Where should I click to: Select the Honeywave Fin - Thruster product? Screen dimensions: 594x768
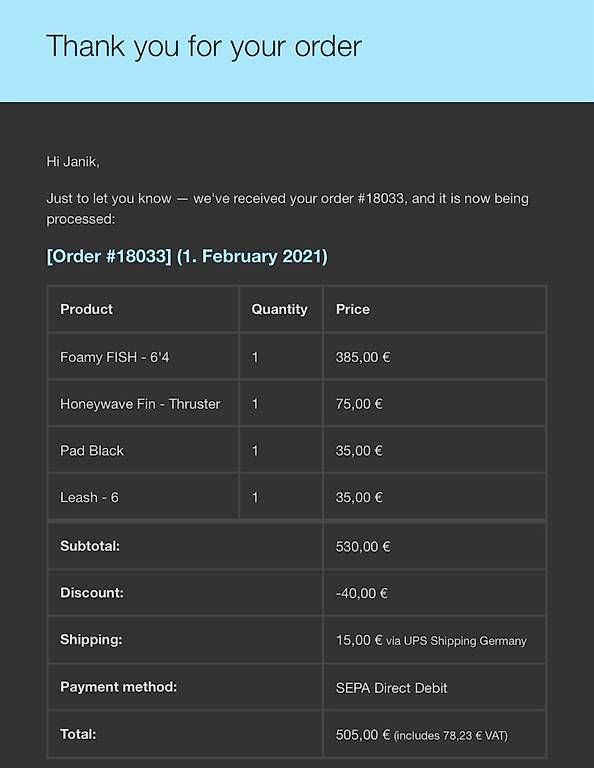(x=140, y=404)
